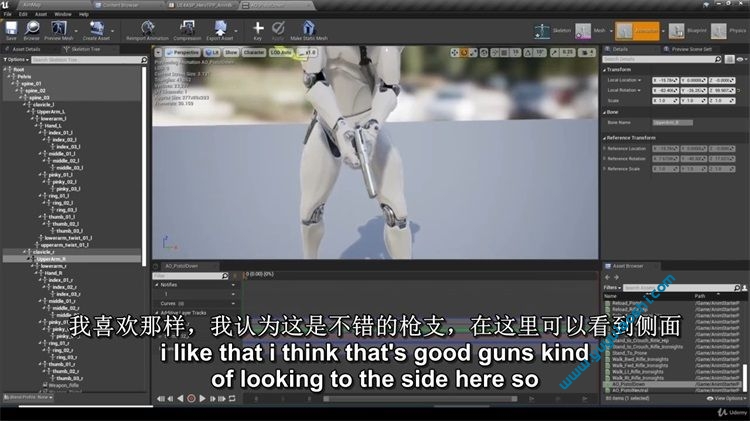Open Preview Mesh dropdown arrow
Screen dimensions: 750x421
coord(76,31)
